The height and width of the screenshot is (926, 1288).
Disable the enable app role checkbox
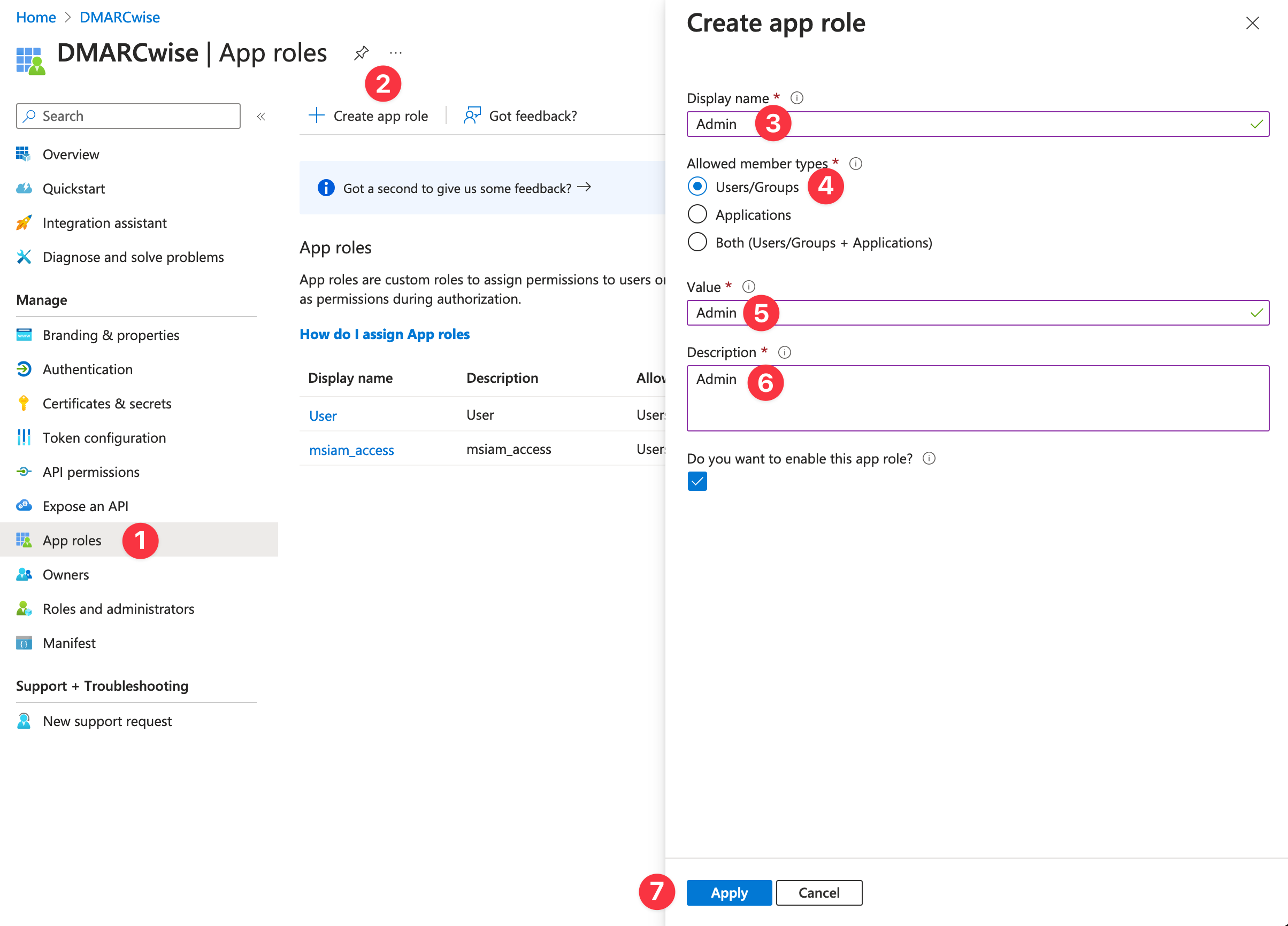coord(697,481)
